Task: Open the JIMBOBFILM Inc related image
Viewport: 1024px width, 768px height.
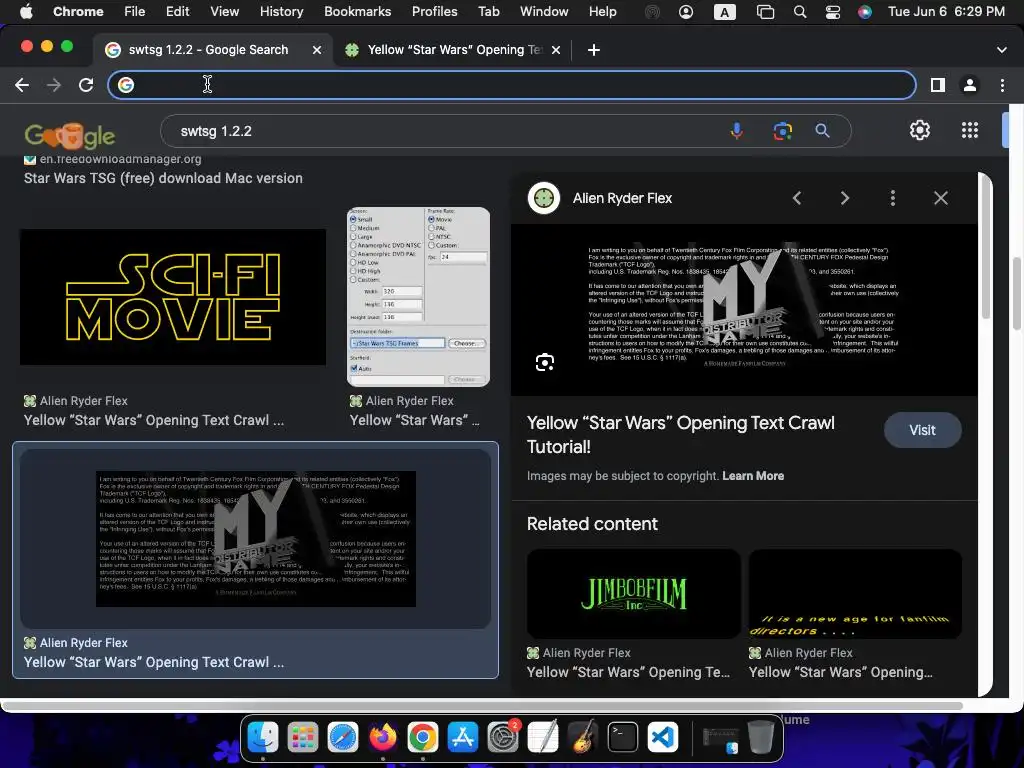Action: tap(633, 594)
